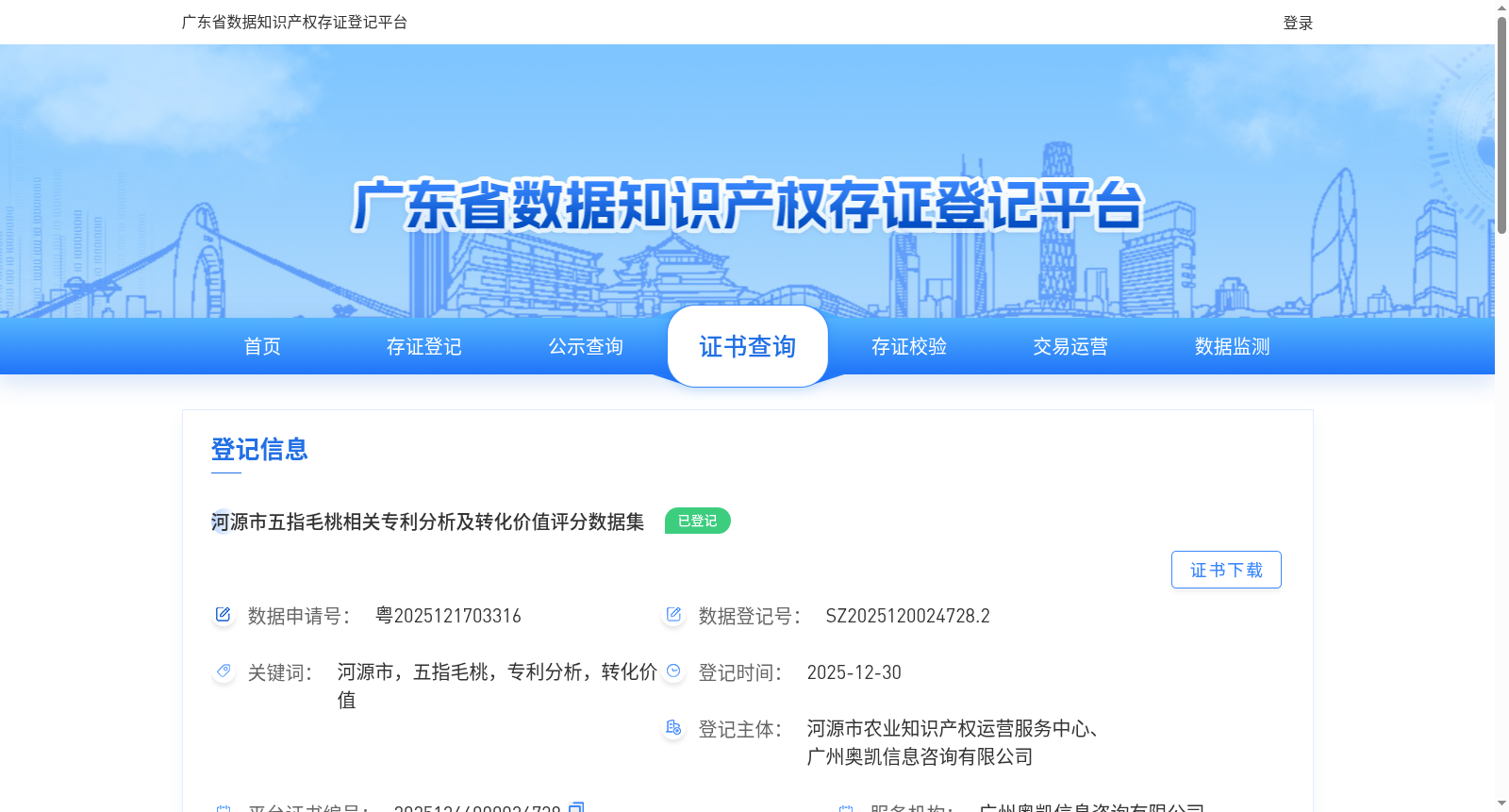
Task: Open the 存证登记 navigation tab
Action: coord(424,346)
